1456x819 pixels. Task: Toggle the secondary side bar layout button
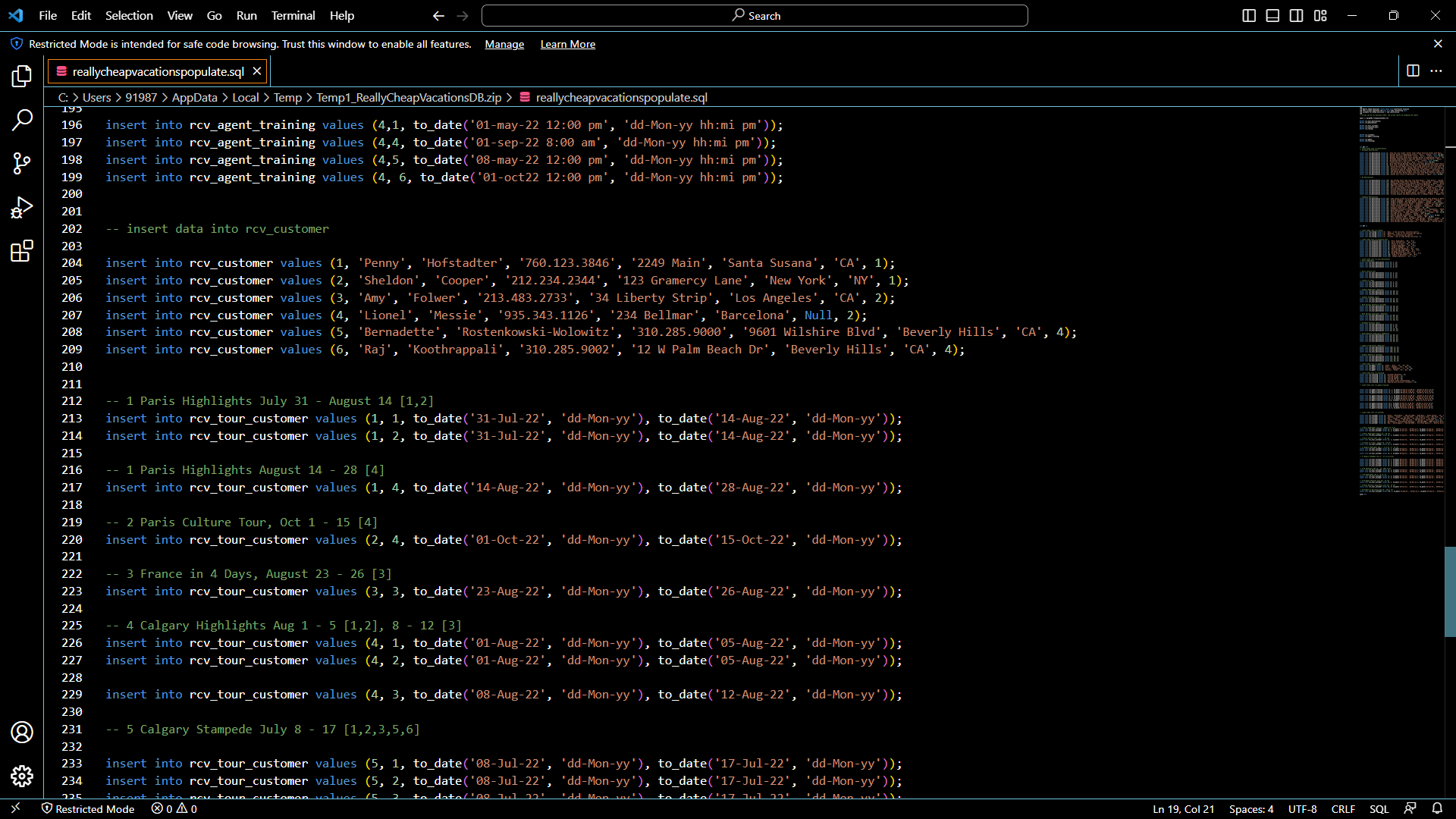click(1297, 15)
